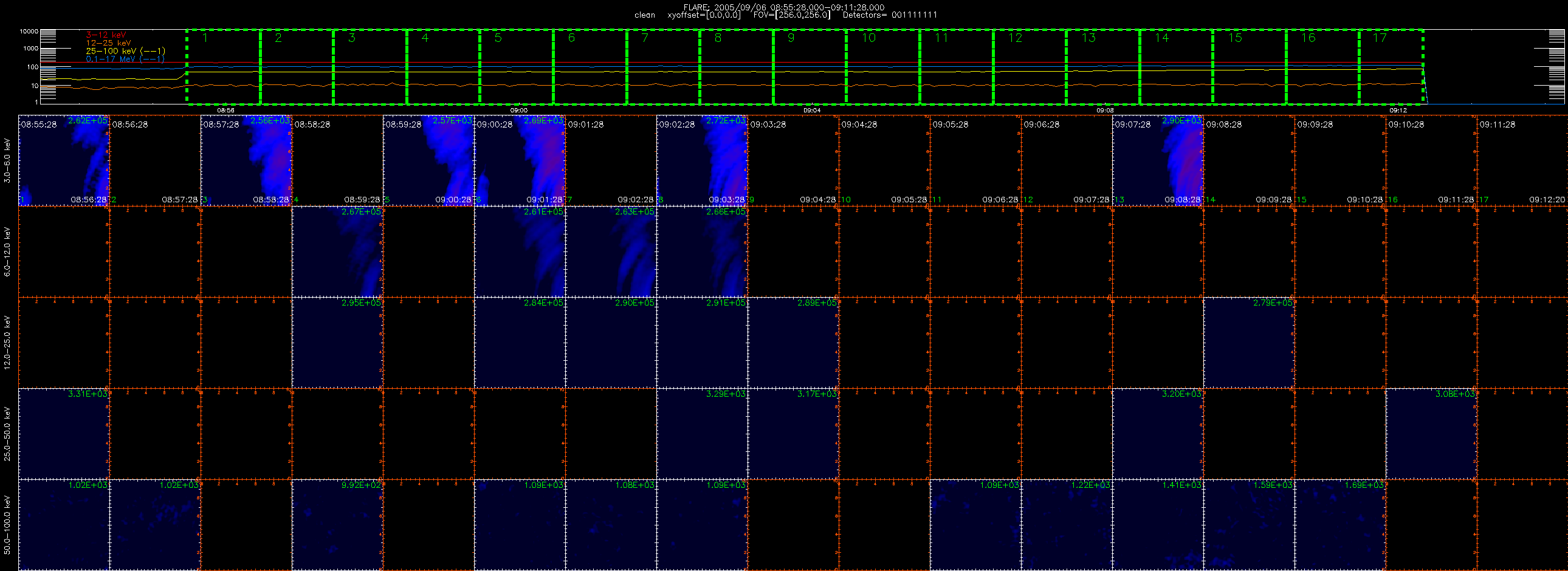Select time interval 13 box in light curve
The width and height of the screenshot is (1568, 571).
click(1103, 67)
